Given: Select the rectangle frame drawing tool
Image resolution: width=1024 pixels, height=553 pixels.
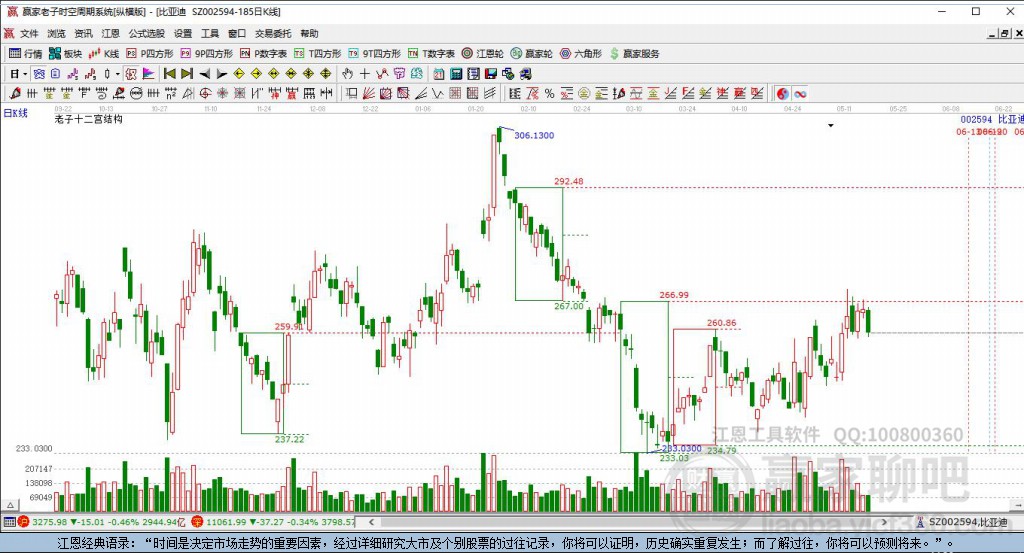Looking at the screenshot, I should pos(351,94).
